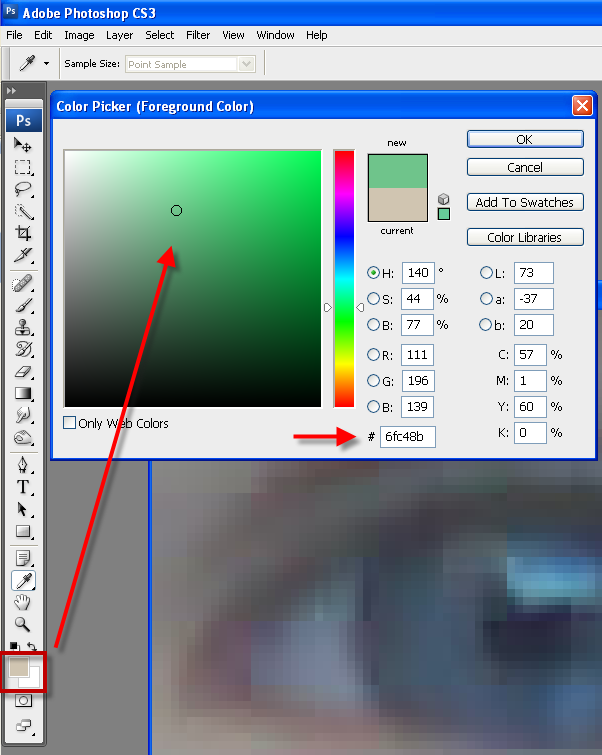Select the Notes tool
Screen dimensions: 602x755
click(x=23, y=559)
